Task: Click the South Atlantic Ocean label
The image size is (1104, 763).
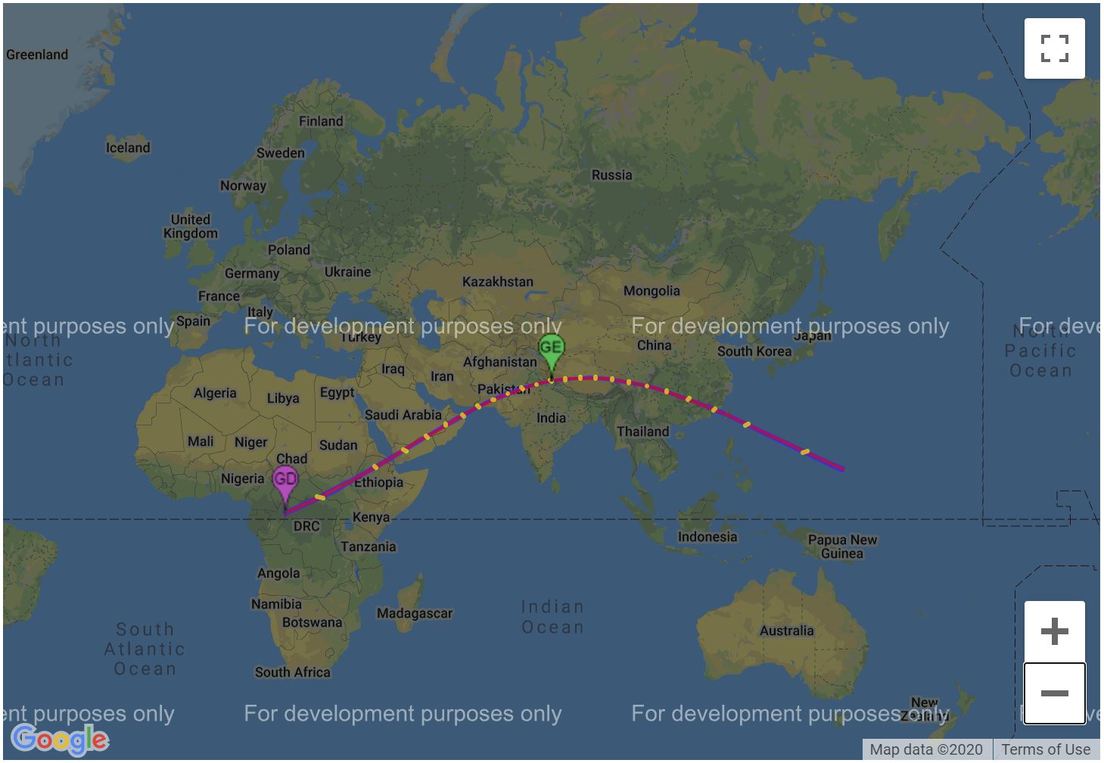Action: coord(145,649)
